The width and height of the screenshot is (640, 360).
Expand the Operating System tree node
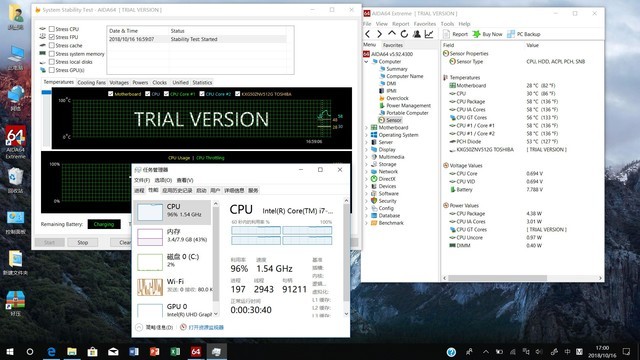coord(366,135)
